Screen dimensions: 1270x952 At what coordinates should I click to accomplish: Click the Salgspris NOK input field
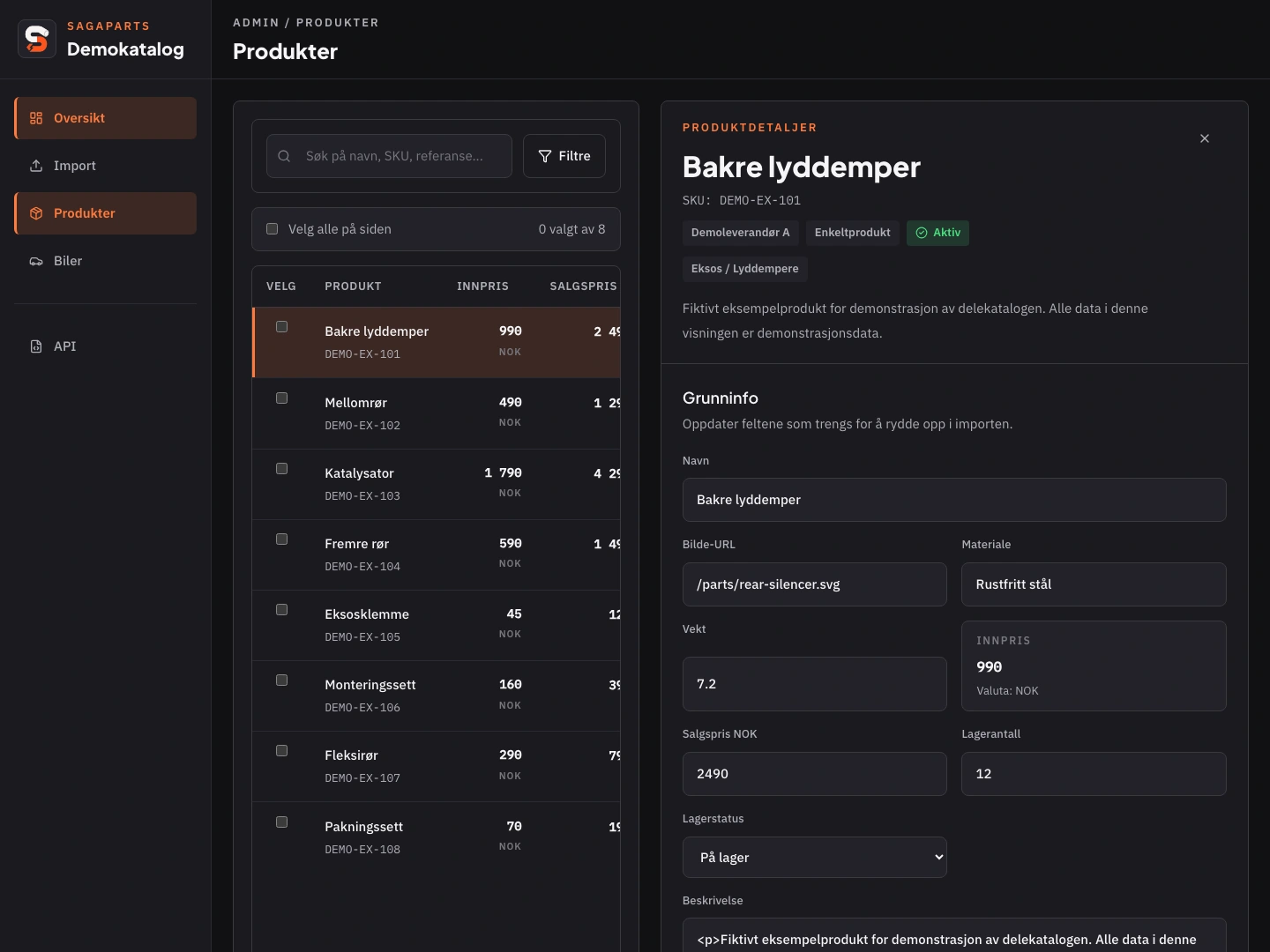[x=815, y=774]
